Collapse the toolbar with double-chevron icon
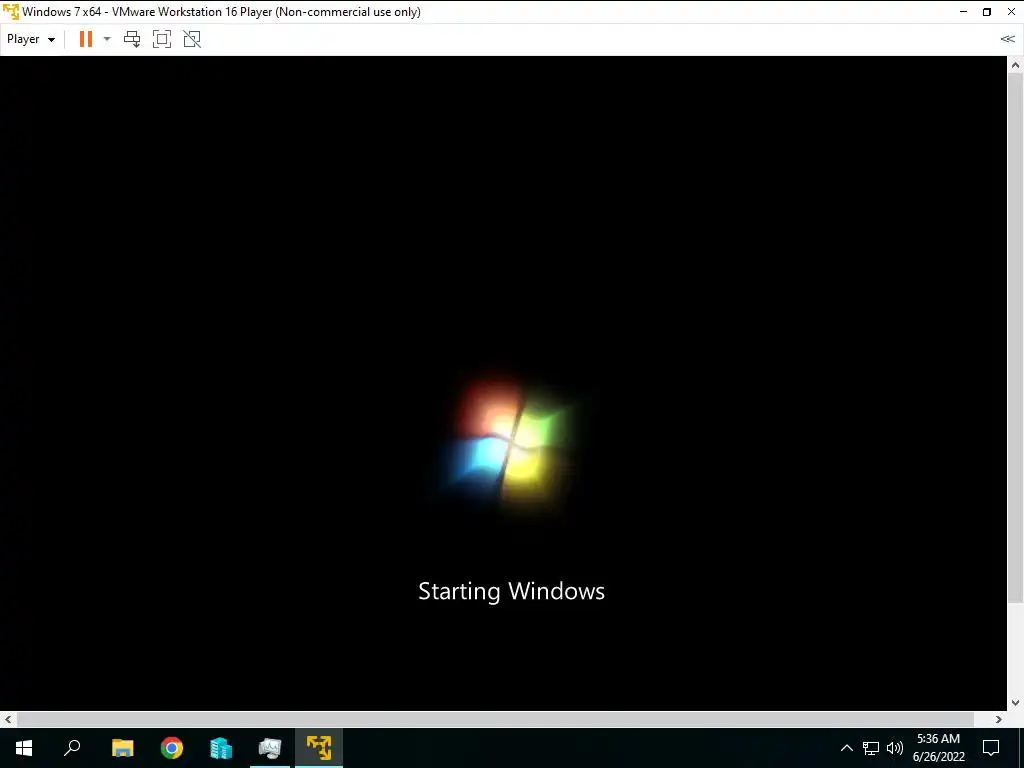The width and height of the screenshot is (1024, 768). pyautogui.click(x=1008, y=39)
